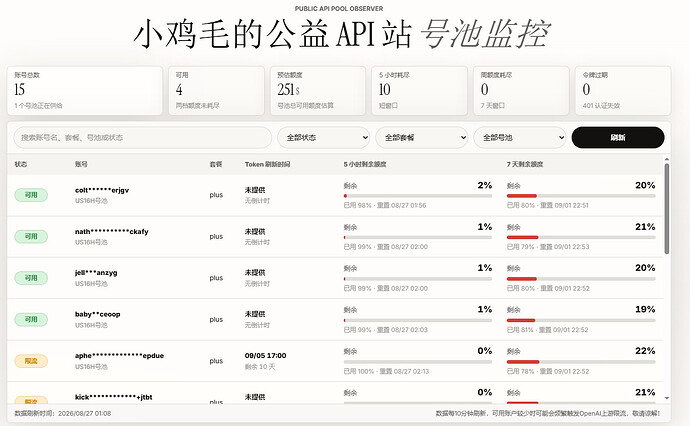Click the 5-hour progress bar for jell***anzyg
The width and height of the screenshot is (690, 426).
coord(418,279)
